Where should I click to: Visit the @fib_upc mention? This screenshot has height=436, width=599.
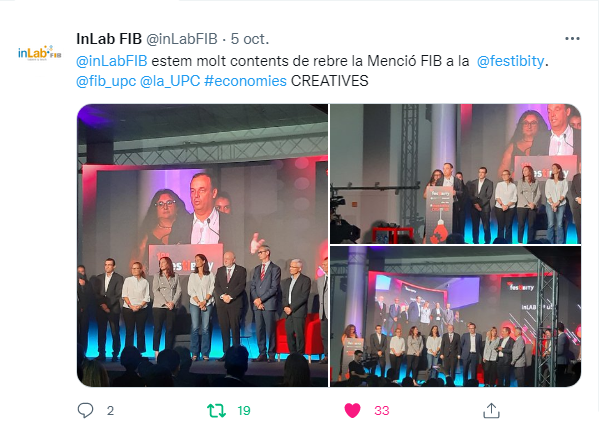(x=106, y=81)
